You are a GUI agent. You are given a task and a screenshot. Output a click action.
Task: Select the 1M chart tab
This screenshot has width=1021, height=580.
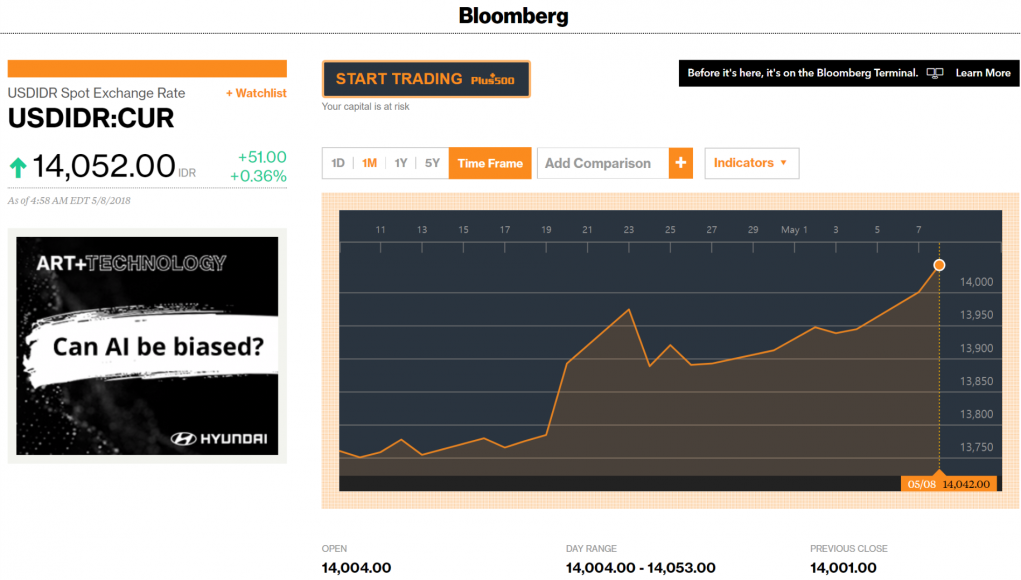click(x=369, y=163)
